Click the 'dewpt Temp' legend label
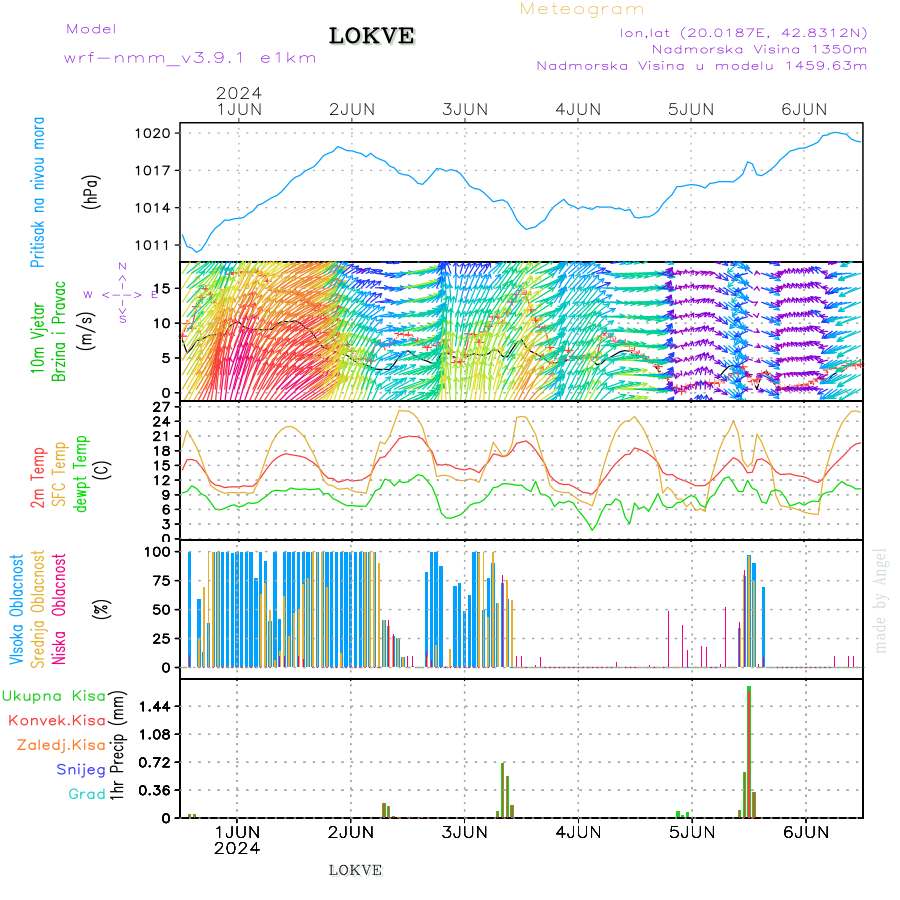 [80, 474]
